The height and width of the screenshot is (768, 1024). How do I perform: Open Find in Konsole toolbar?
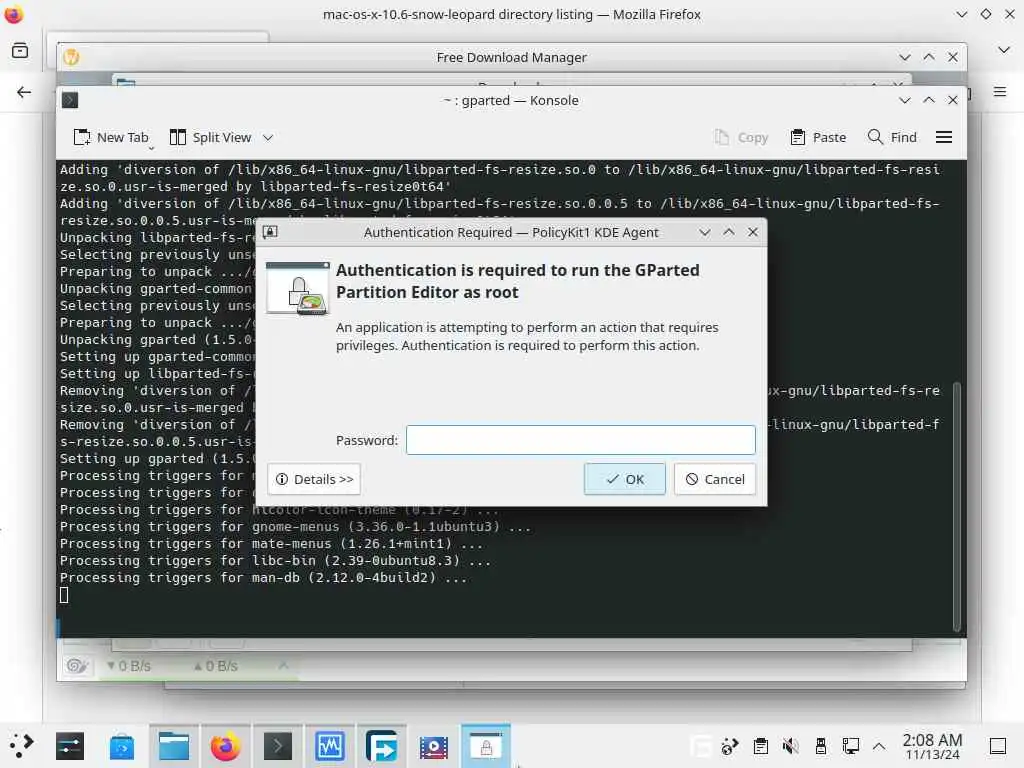[x=892, y=137]
